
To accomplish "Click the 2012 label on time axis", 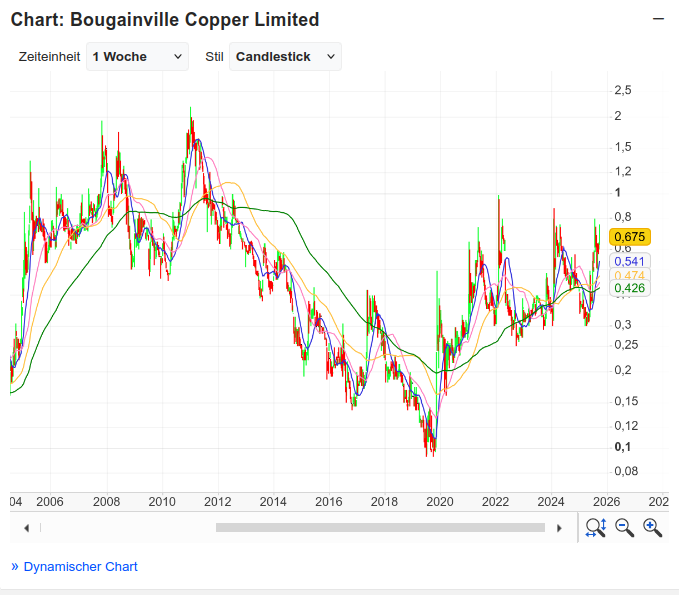I will click(217, 502).
